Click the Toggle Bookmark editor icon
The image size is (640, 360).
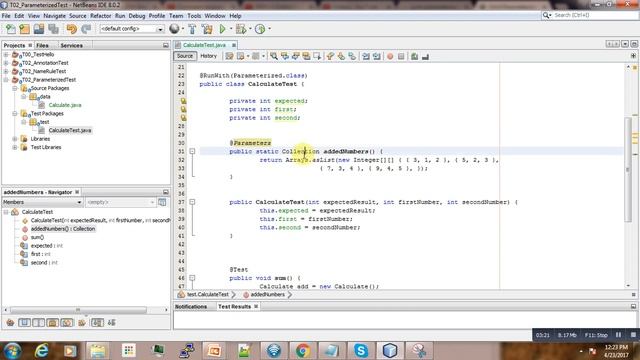(352, 56)
